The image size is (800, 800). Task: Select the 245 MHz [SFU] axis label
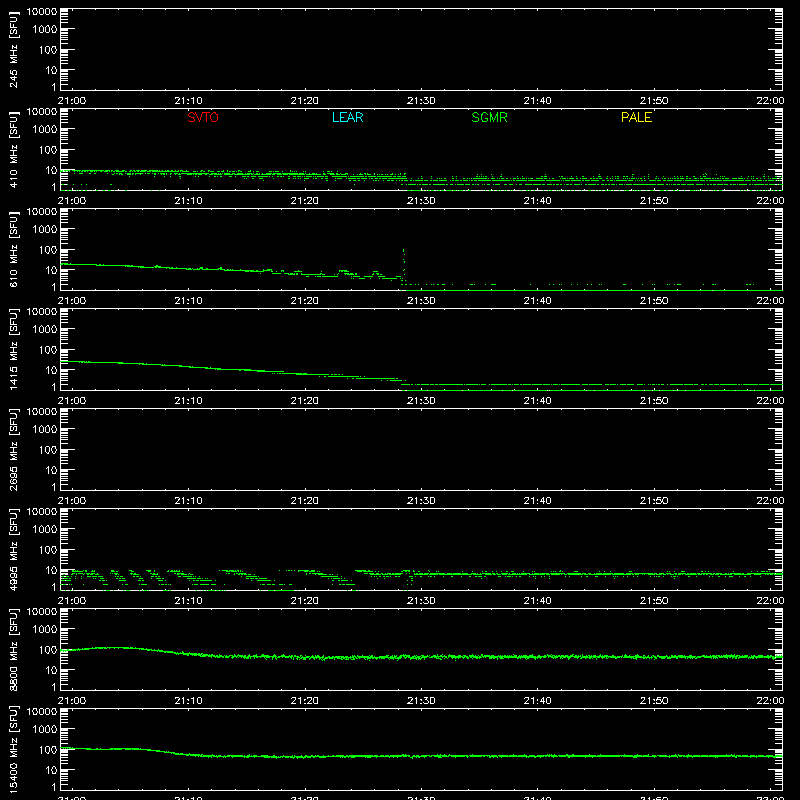[13, 49]
